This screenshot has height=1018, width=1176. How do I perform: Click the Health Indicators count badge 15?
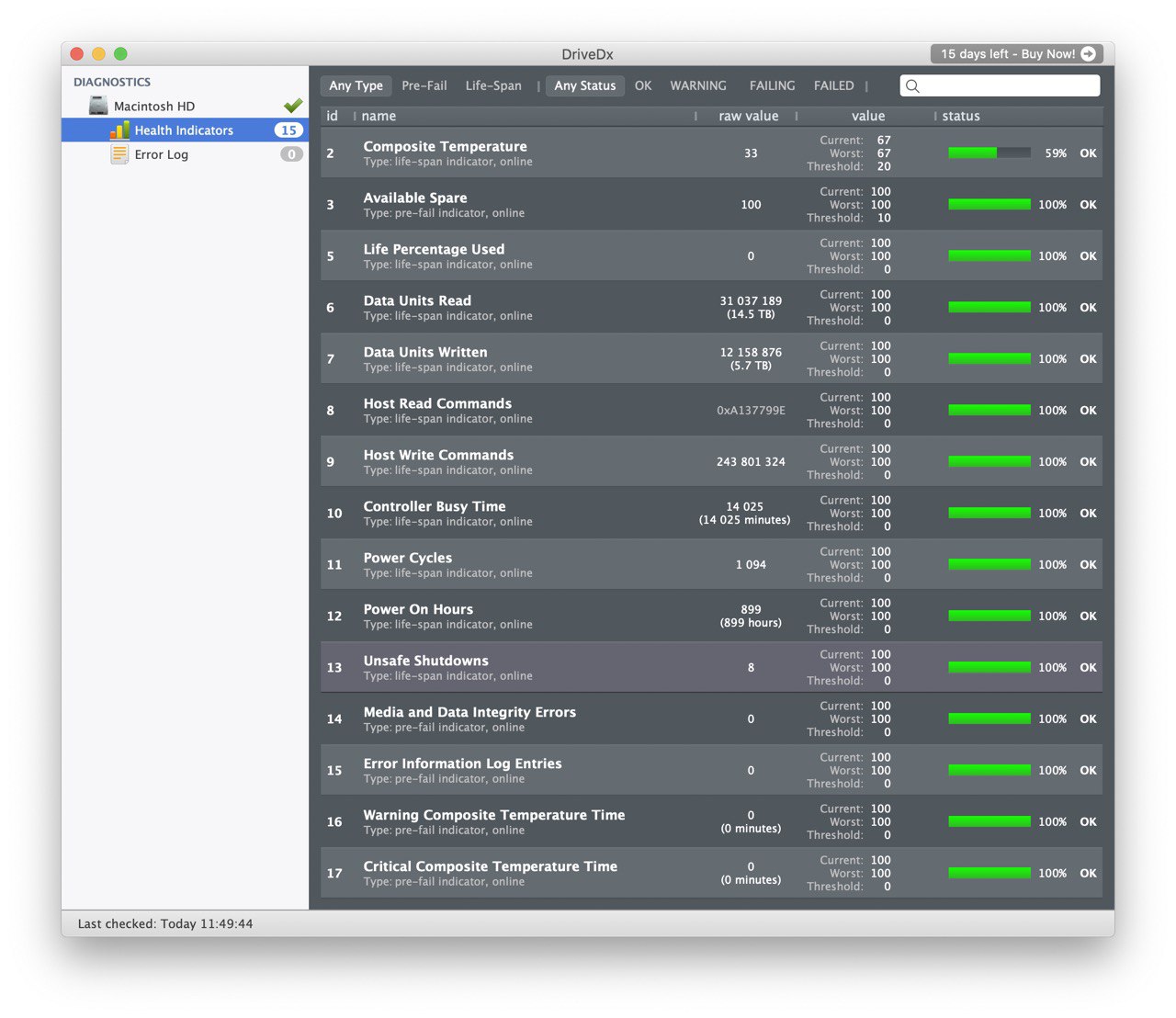click(x=288, y=130)
